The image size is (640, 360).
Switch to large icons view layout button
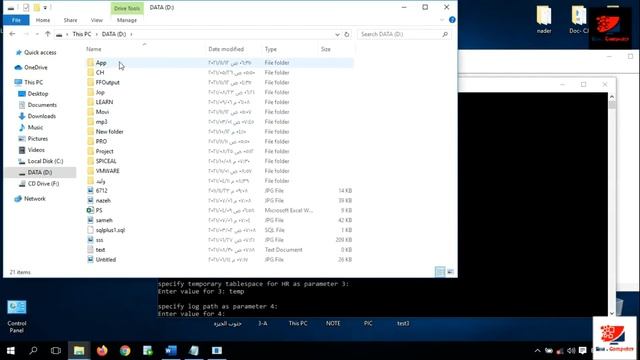pyautogui.click(x=450, y=272)
